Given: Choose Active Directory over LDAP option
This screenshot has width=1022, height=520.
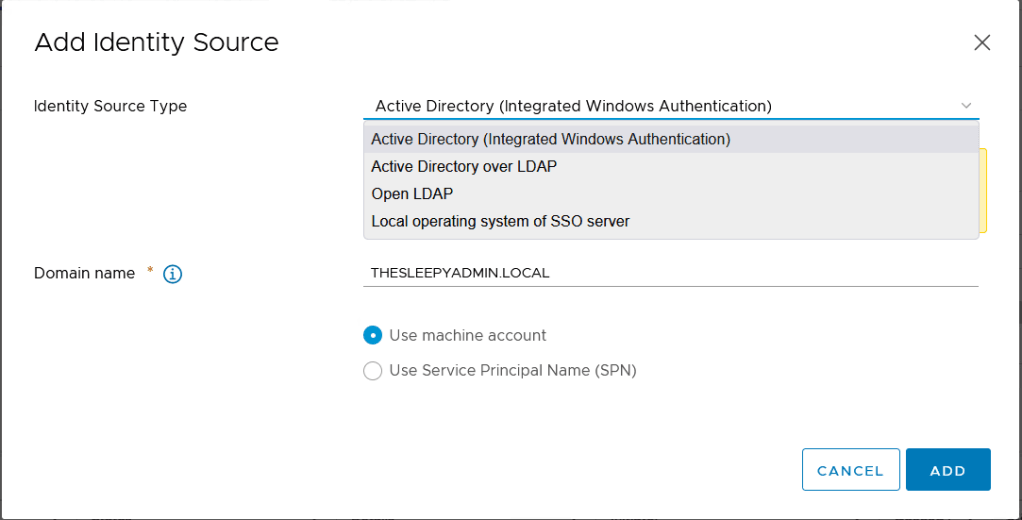Looking at the screenshot, I should click(x=464, y=166).
